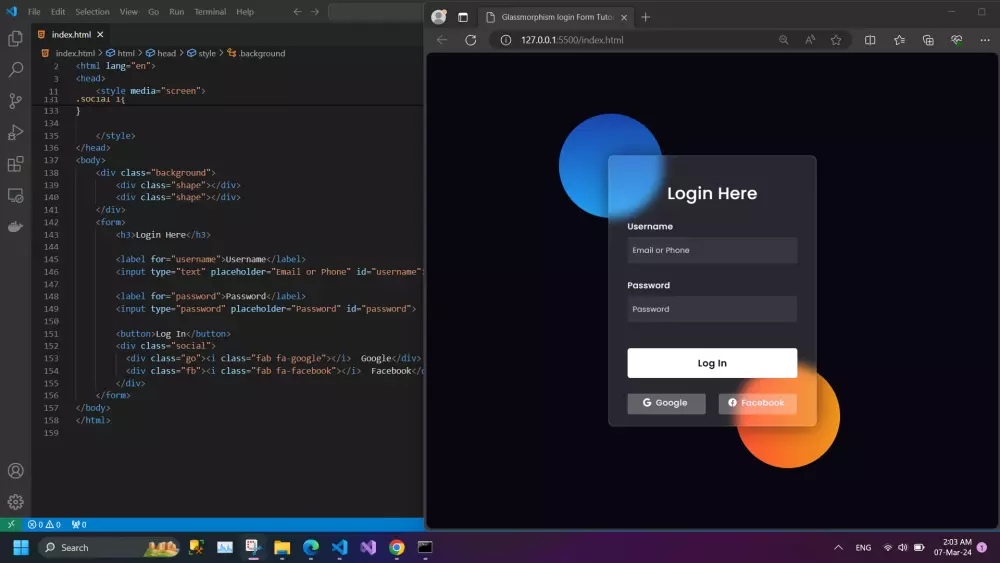Open the browser profile avatar
Image resolution: width=1000 pixels, height=563 pixels.
(x=439, y=17)
